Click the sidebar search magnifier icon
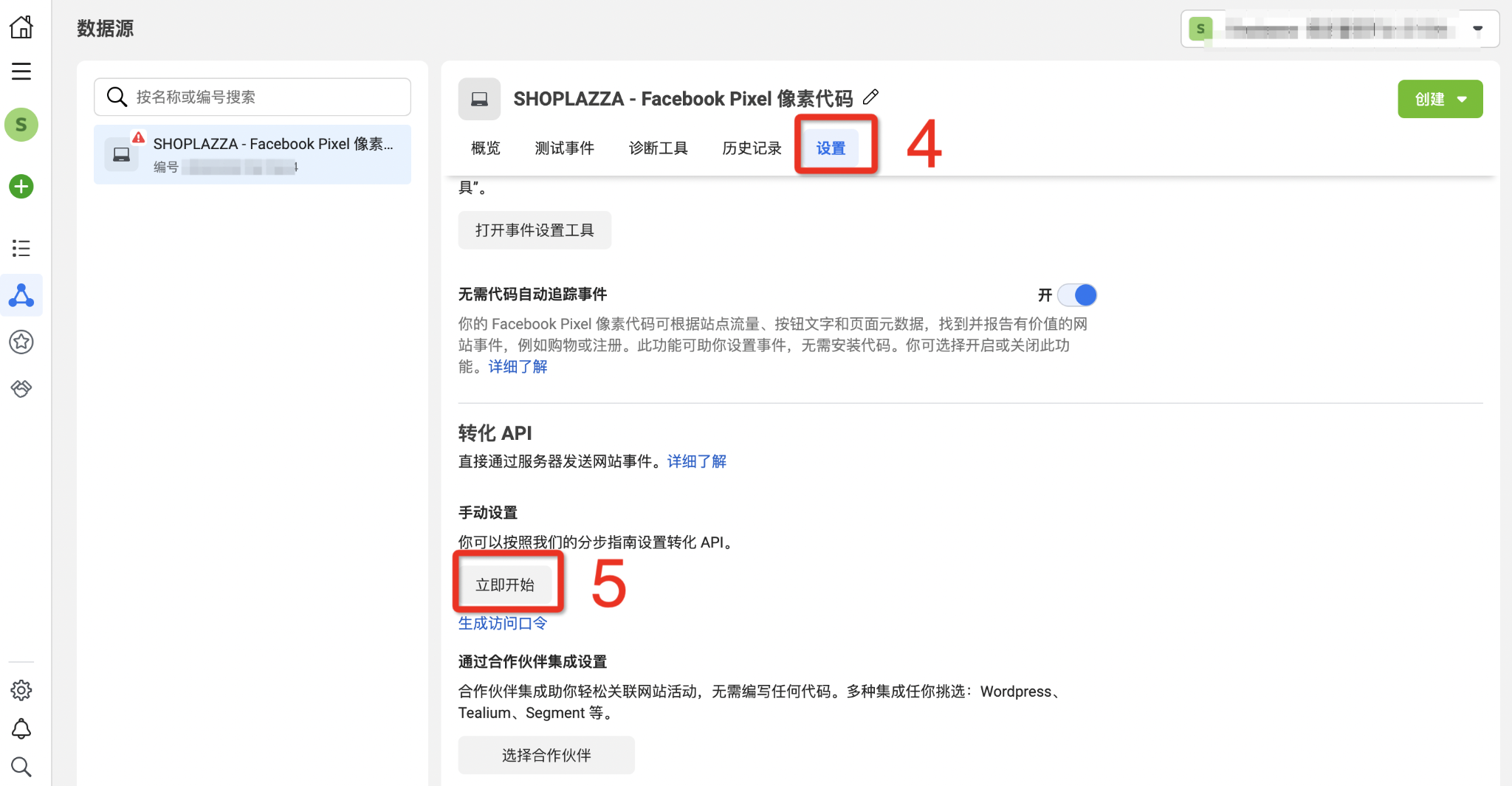The width and height of the screenshot is (1512, 786). coord(21,767)
